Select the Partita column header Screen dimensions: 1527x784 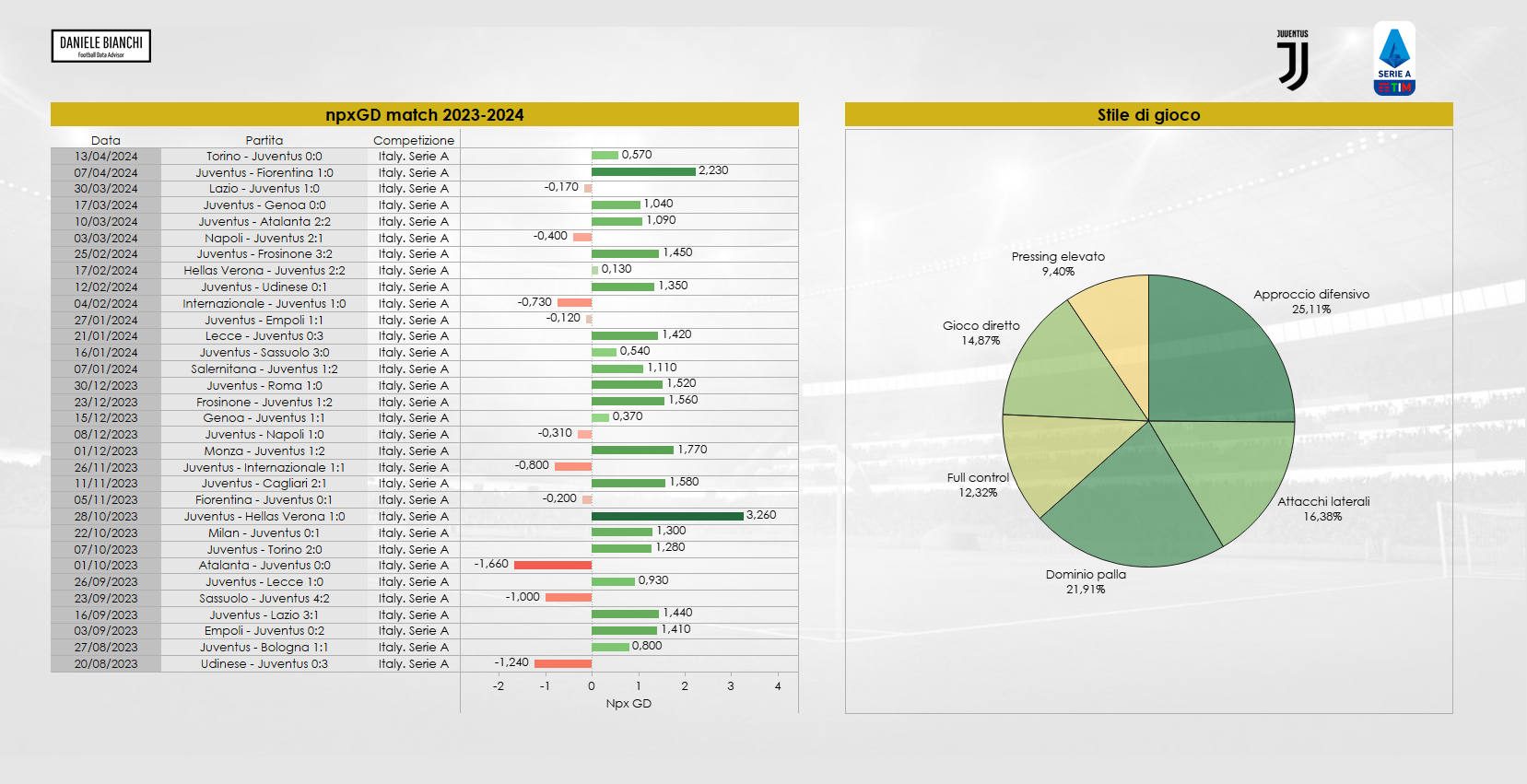point(264,140)
